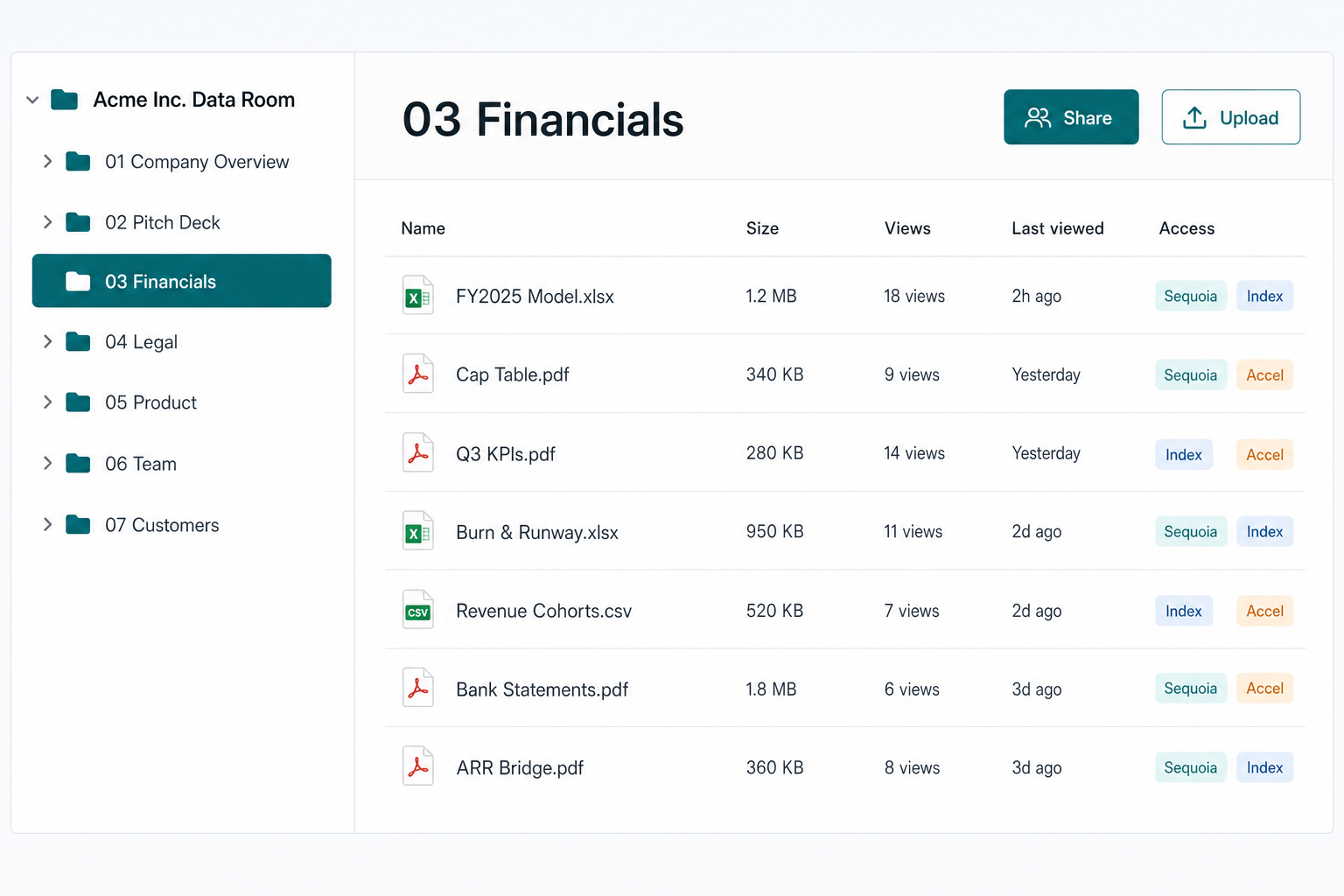Click the Access column header
The height and width of the screenshot is (896, 1344).
click(1186, 228)
